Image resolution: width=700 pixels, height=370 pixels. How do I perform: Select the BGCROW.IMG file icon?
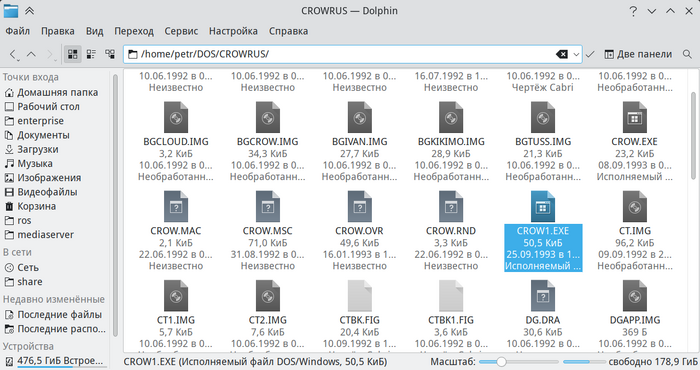pyautogui.click(x=268, y=118)
